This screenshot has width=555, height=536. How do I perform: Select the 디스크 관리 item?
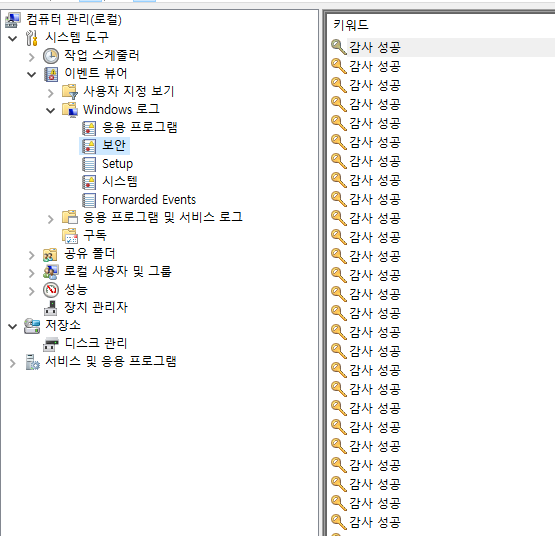click(96, 343)
